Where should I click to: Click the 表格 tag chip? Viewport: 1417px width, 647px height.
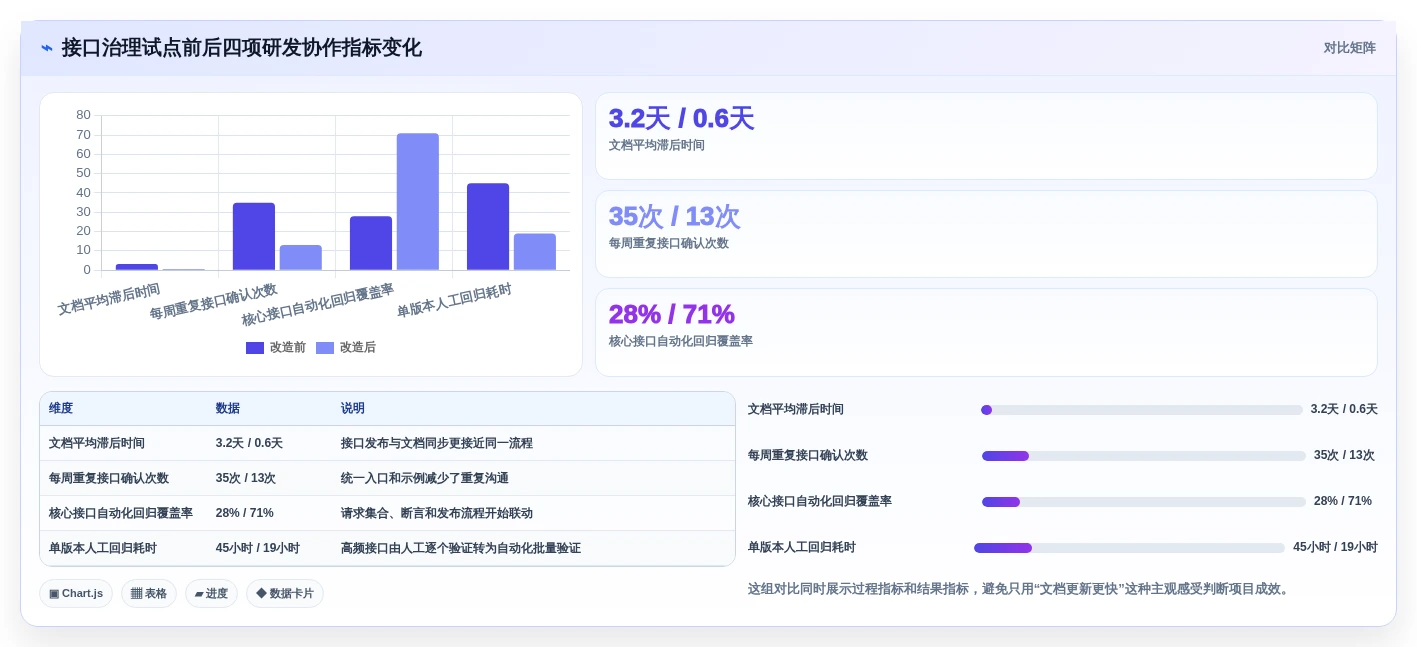(x=149, y=593)
